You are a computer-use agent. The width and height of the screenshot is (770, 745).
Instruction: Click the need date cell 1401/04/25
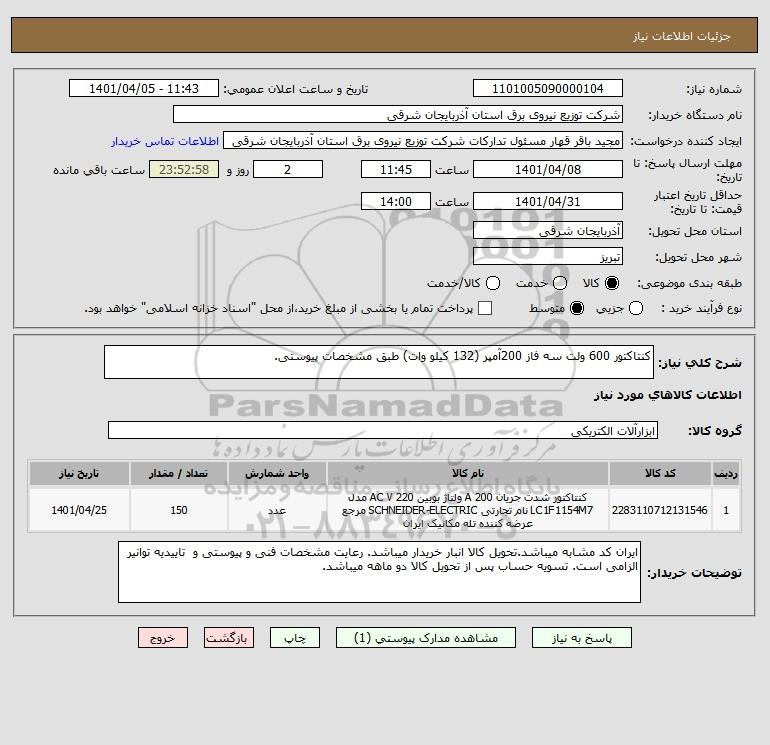coord(79,510)
